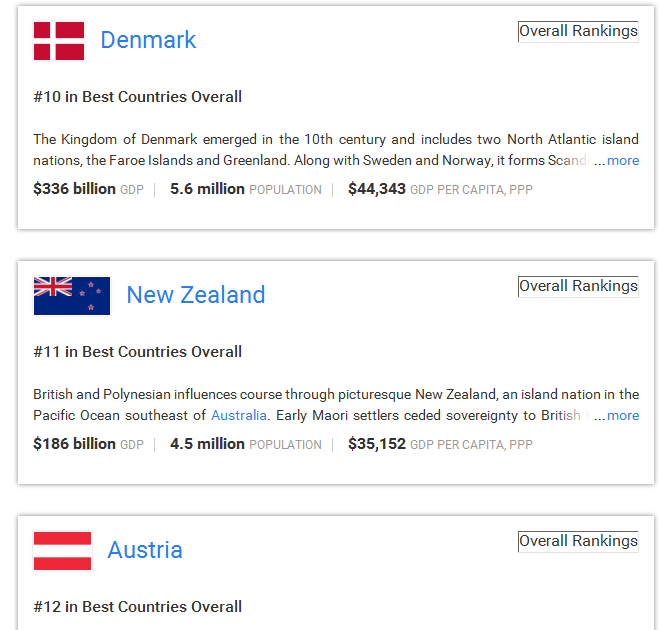Click New Zealand's 4.5 million population figure
The height and width of the screenshot is (630, 660).
[207, 444]
